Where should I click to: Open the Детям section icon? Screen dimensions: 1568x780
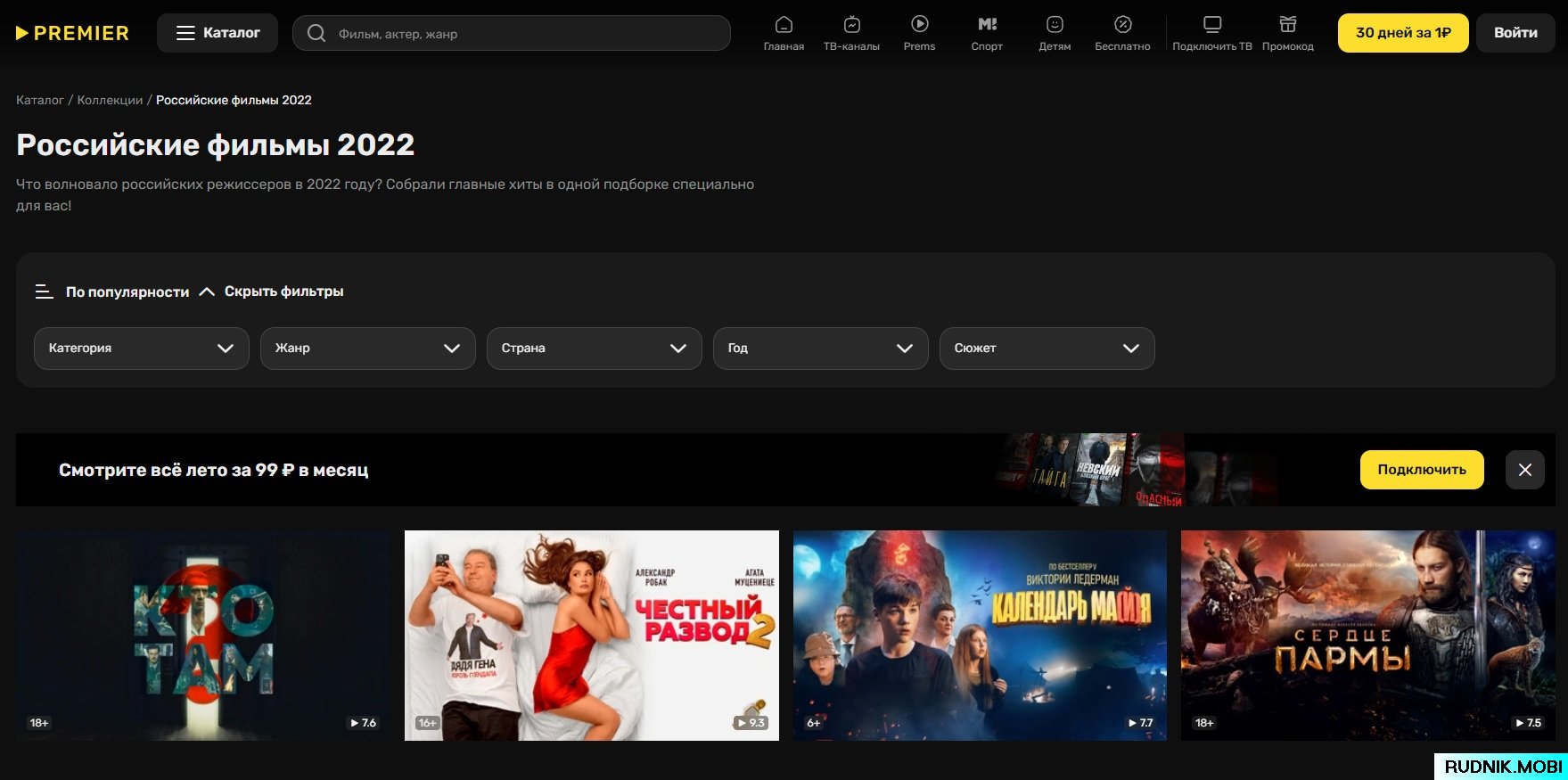1055,34
